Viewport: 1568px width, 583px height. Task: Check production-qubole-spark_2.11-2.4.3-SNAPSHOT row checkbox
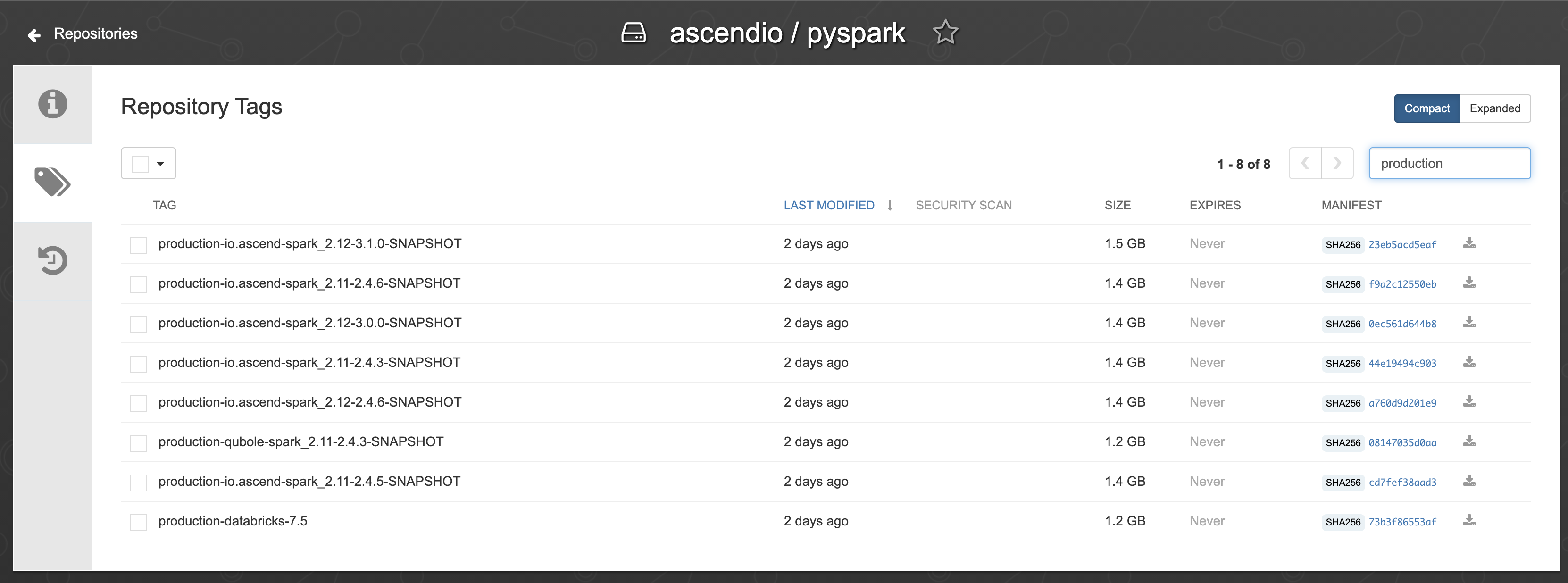[139, 442]
